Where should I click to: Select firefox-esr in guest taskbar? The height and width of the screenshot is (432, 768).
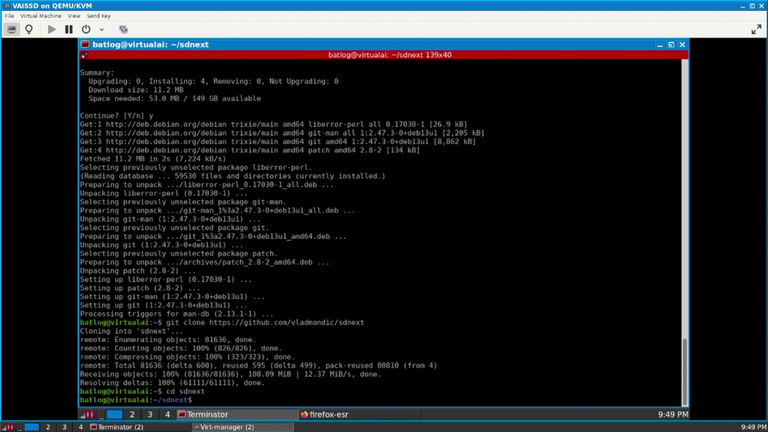tap(360, 414)
